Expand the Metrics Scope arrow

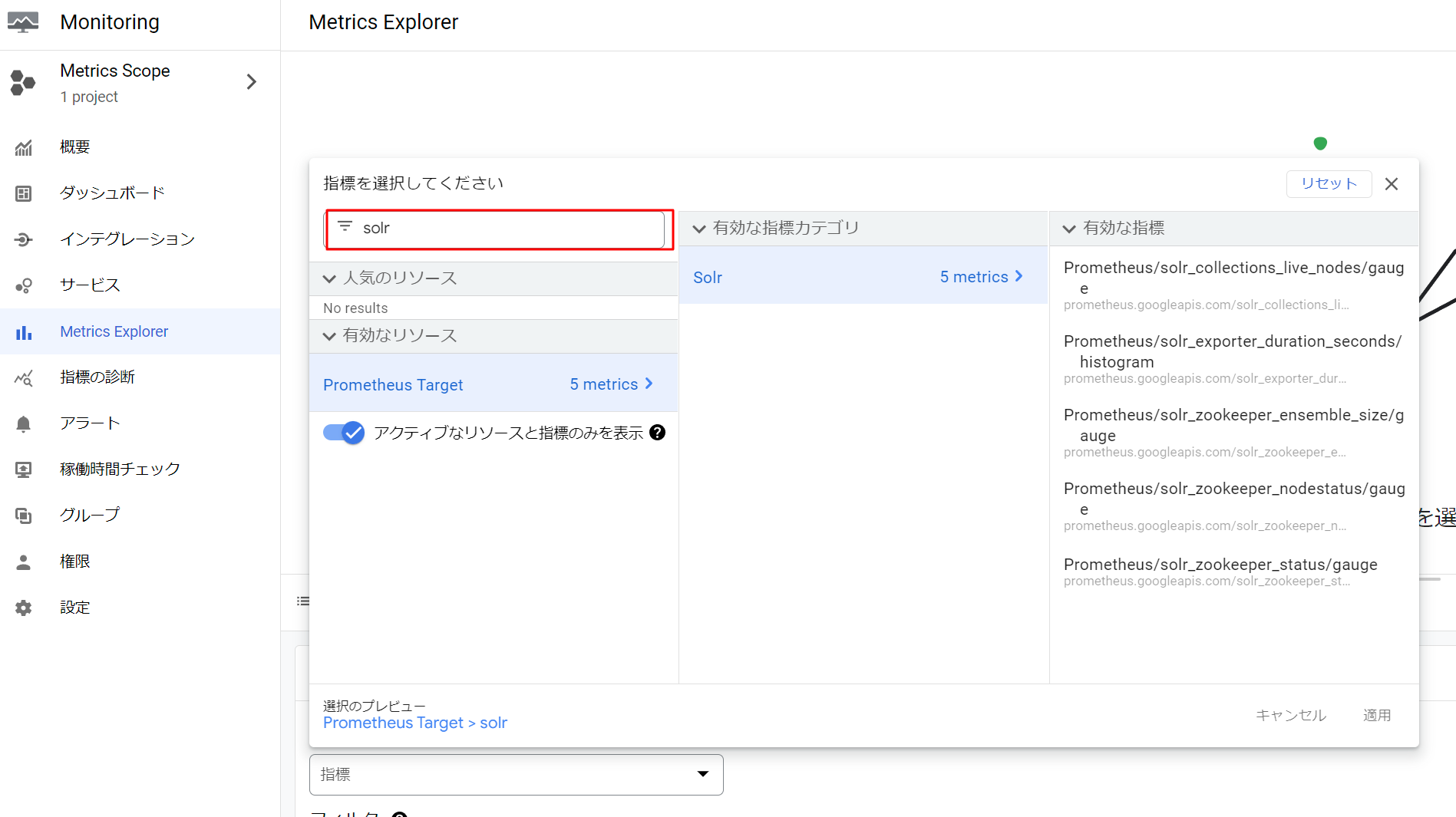[251, 81]
